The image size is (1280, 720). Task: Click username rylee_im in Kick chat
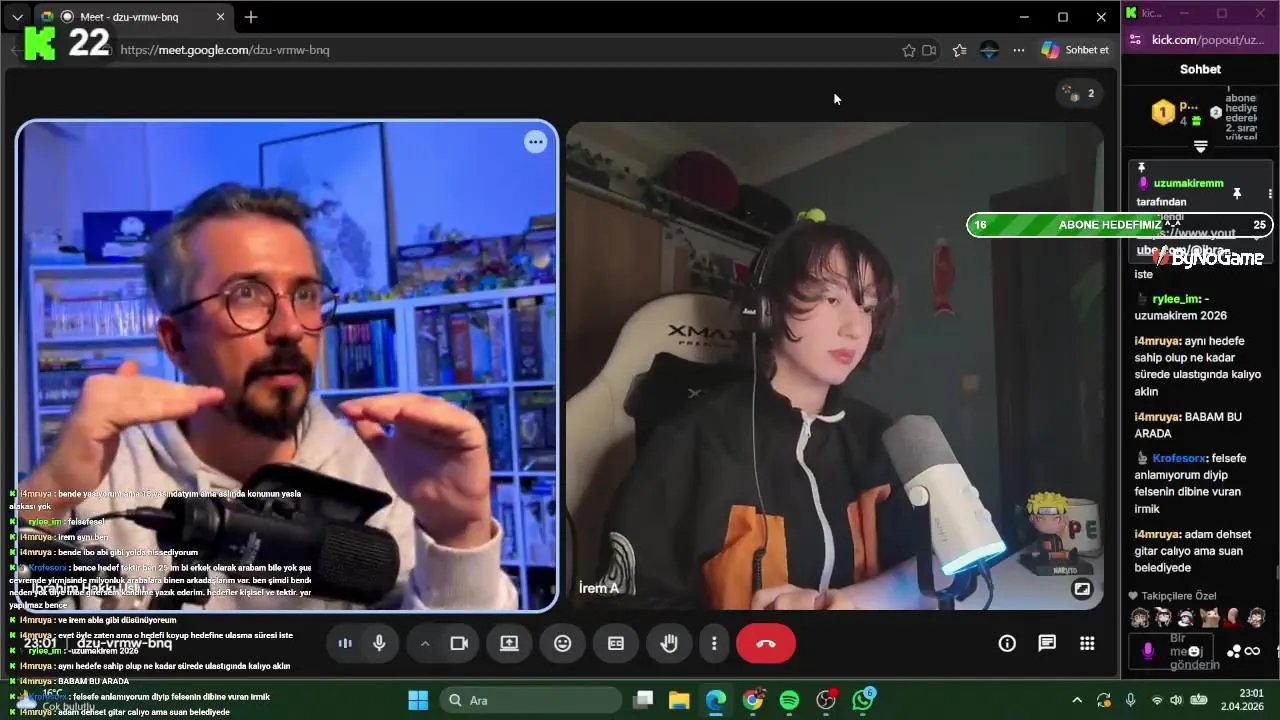pos(1176,299)
